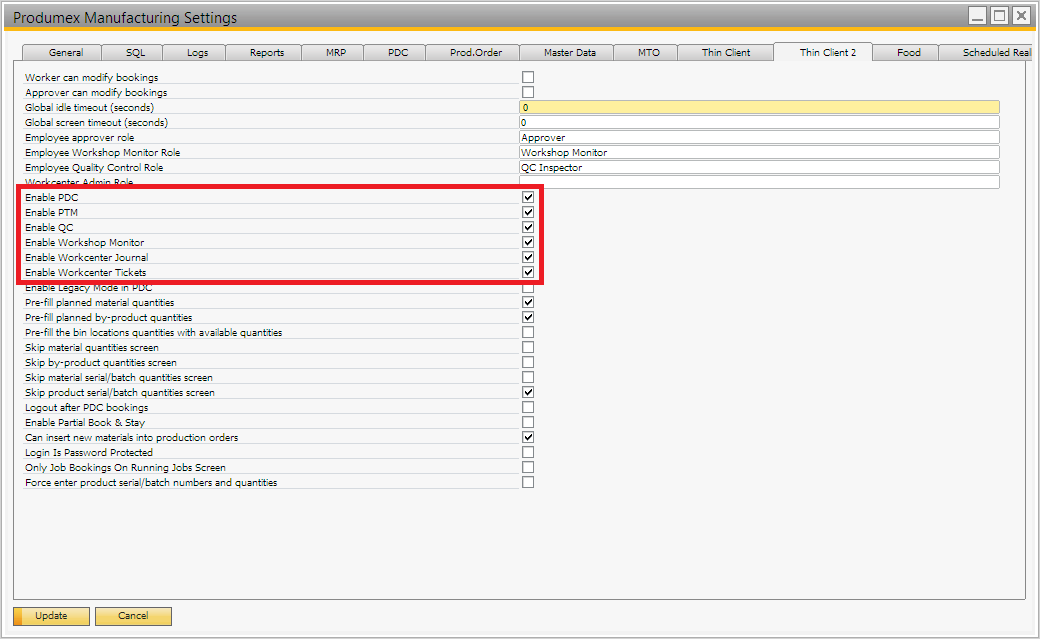1040x639 pixels.
Task: Switch to the General tab
Action: pyautogui.click(x=66, y=53)
